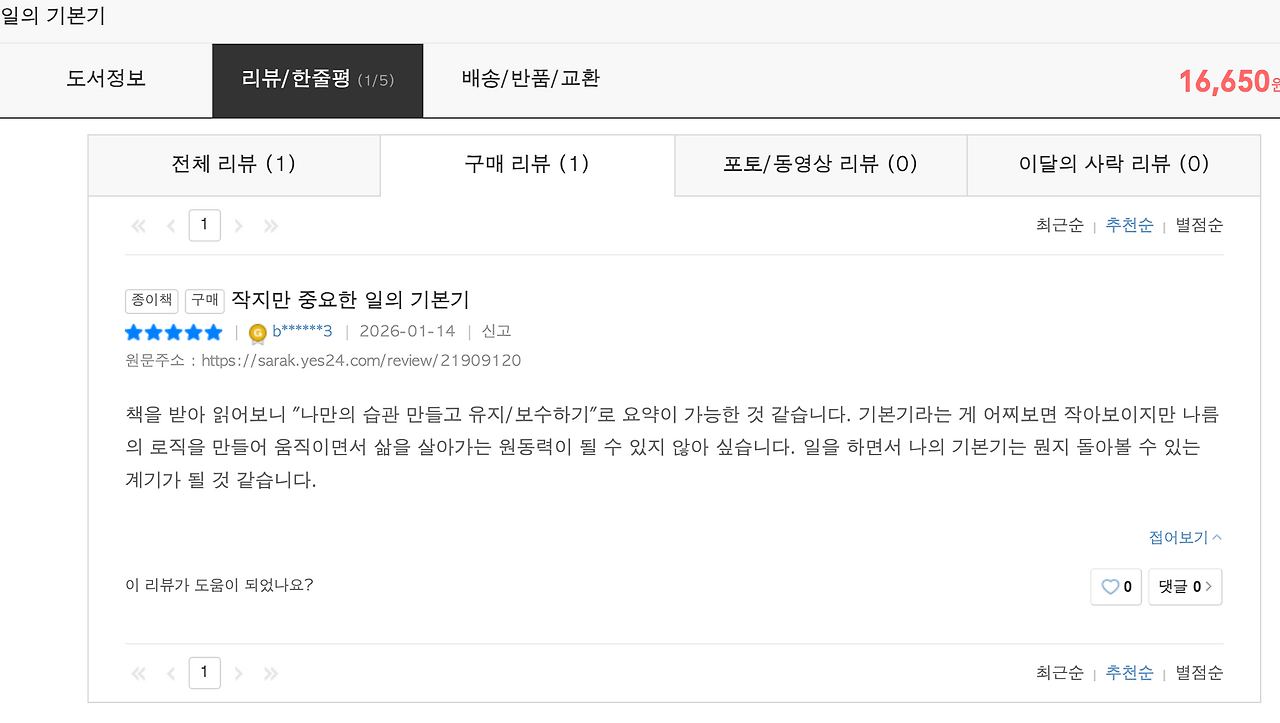
Task: Toggle the heart like on the review
Action: [1115, 586]
